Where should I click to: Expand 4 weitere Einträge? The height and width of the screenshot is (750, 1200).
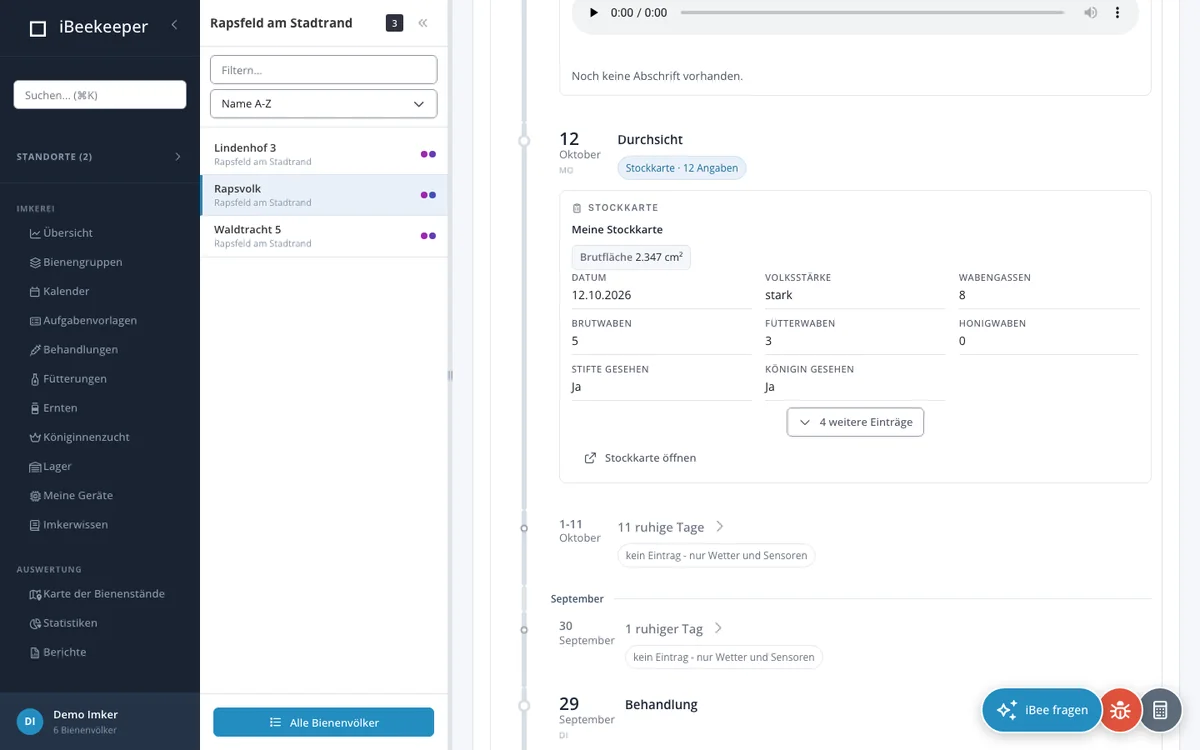pos(855,422)
